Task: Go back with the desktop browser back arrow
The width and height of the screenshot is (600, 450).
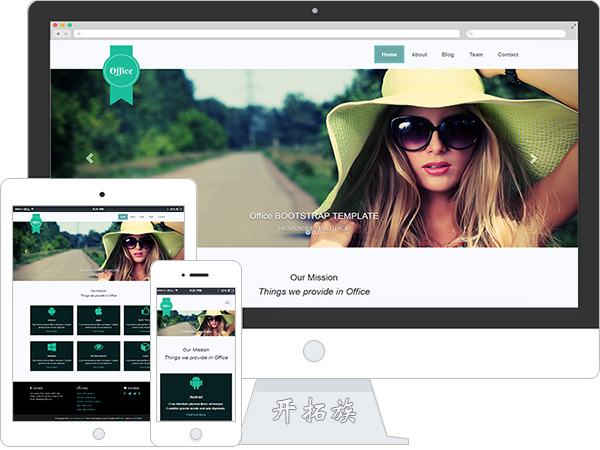Action: pos(58,34)
